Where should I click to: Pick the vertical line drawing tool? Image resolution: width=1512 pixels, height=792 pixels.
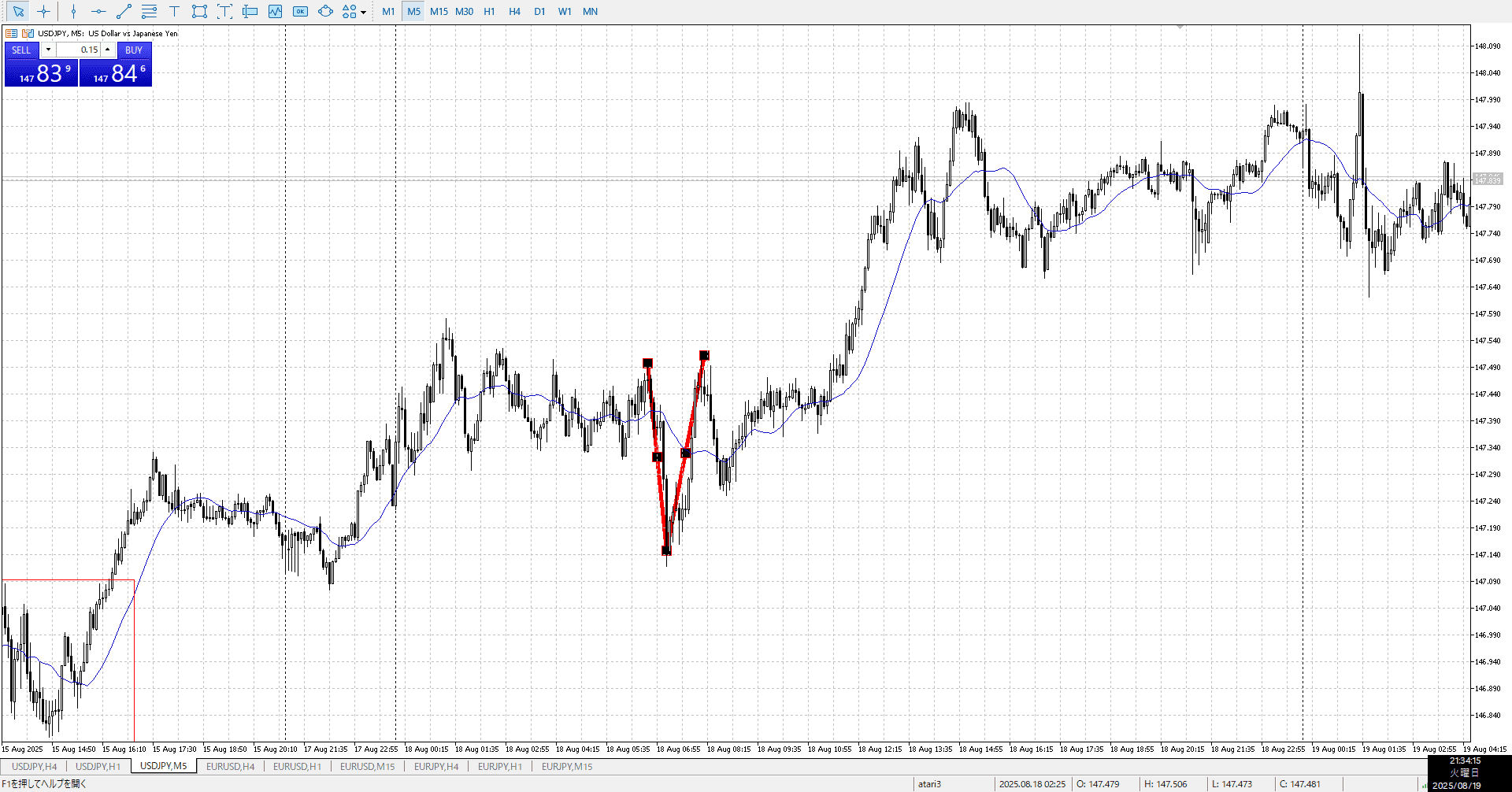click(73, 11)
